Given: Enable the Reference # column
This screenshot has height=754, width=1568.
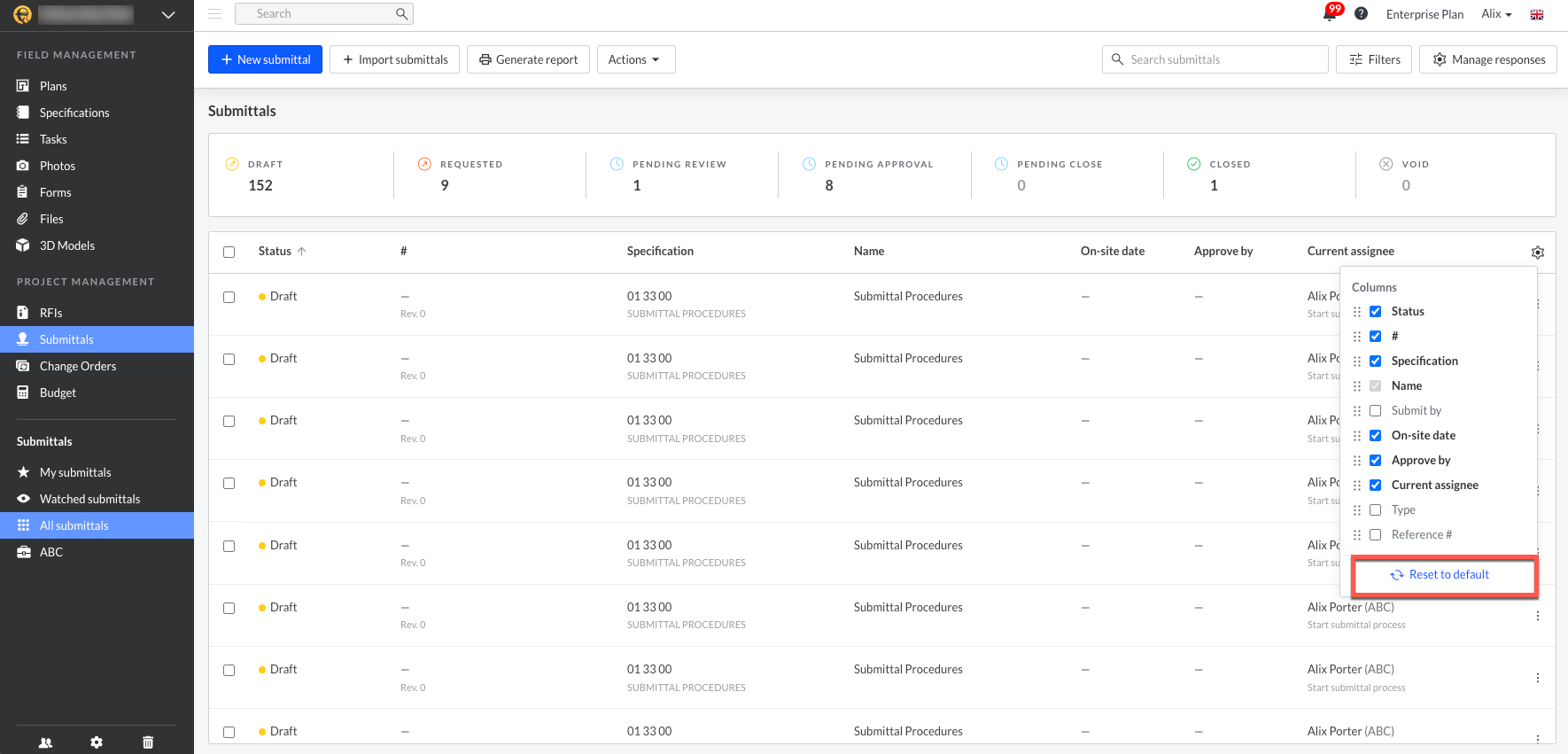Looking at the screenshot, I should [x=1376, y=534].
